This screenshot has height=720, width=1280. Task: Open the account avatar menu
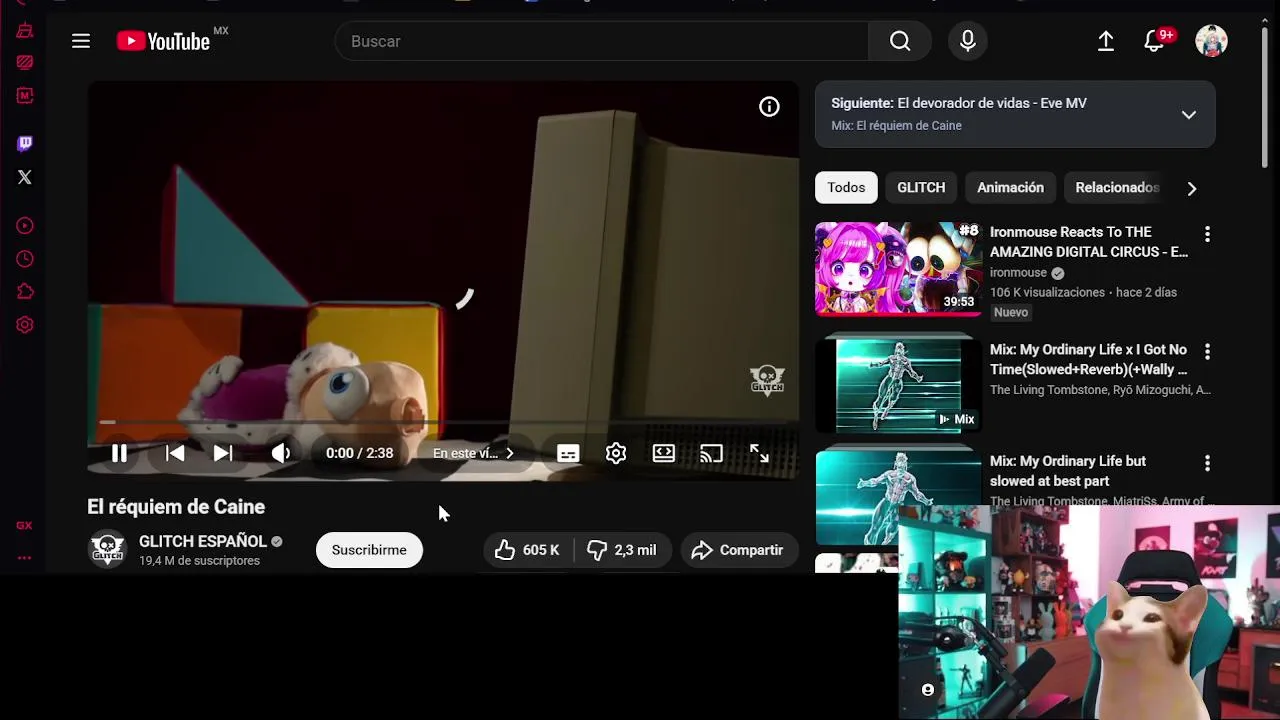pos(1211,41)
